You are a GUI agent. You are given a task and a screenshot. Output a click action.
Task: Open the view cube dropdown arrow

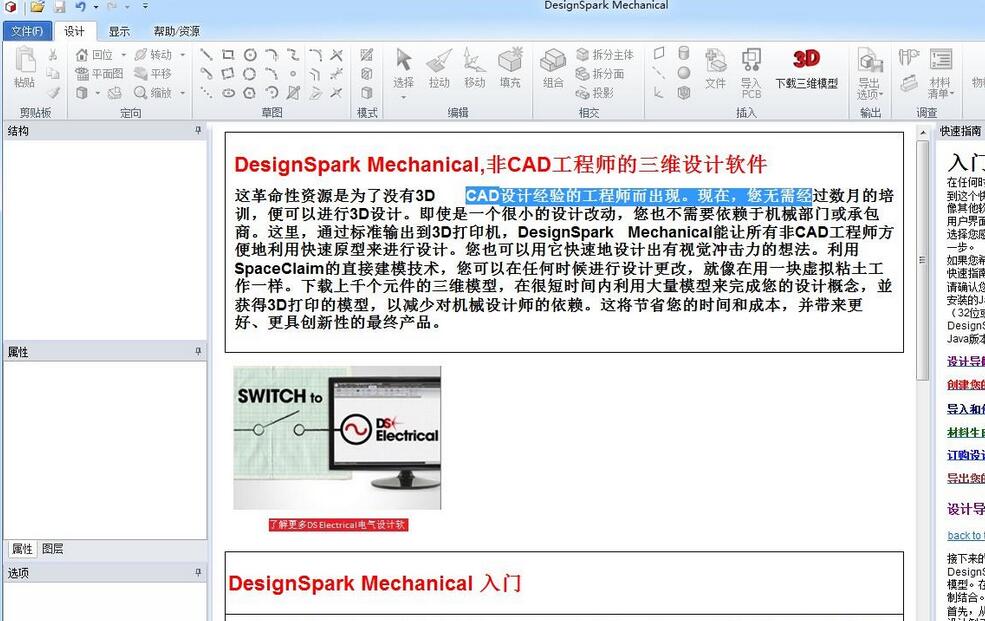coord(97,93)
